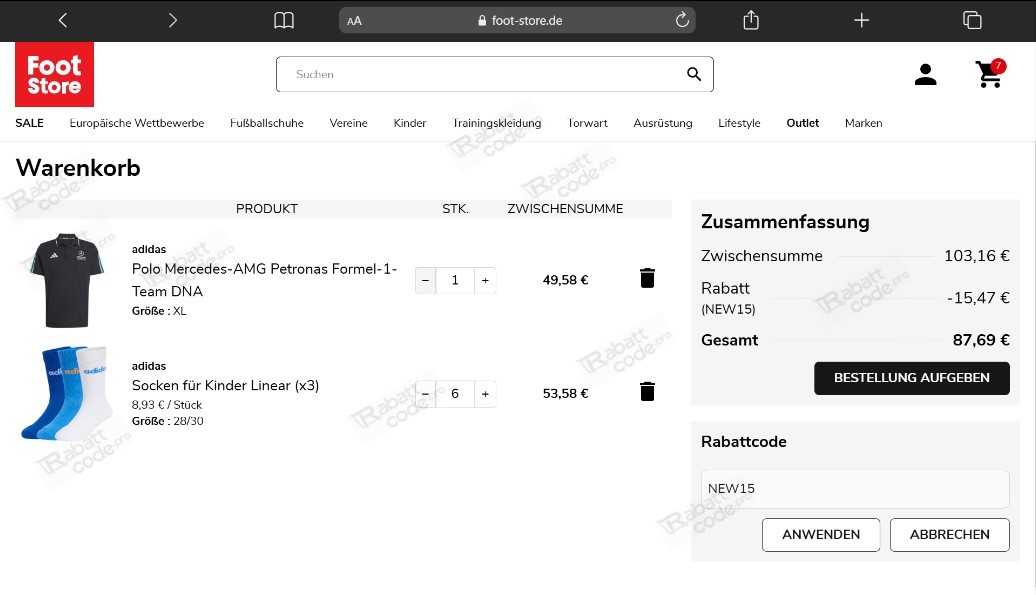Open a new tab with the plus icon
Image resolution: width=1036 pixels, height=595 pixels.
(x=861, y=20)
